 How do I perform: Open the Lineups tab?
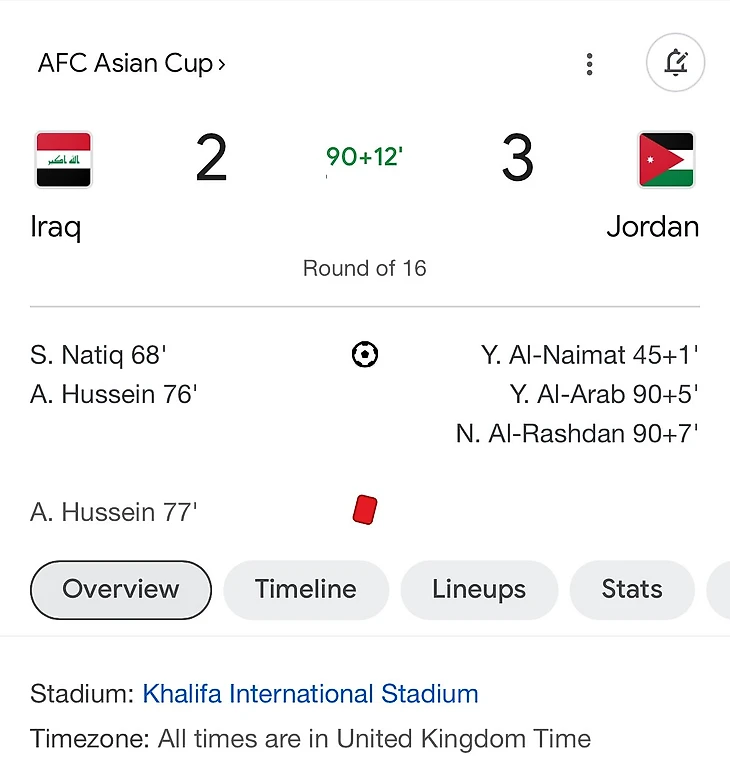tap(479, 590)
